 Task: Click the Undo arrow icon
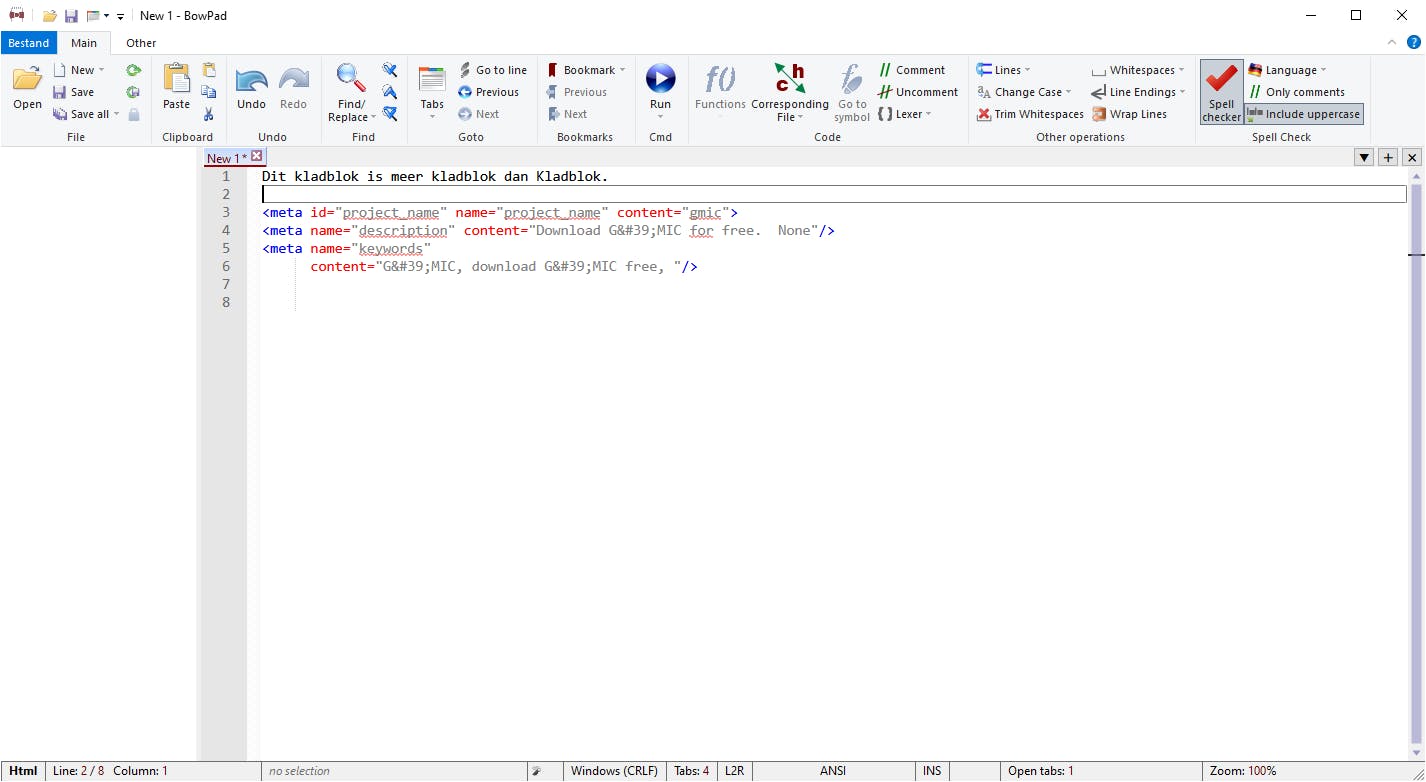(251, 79)
